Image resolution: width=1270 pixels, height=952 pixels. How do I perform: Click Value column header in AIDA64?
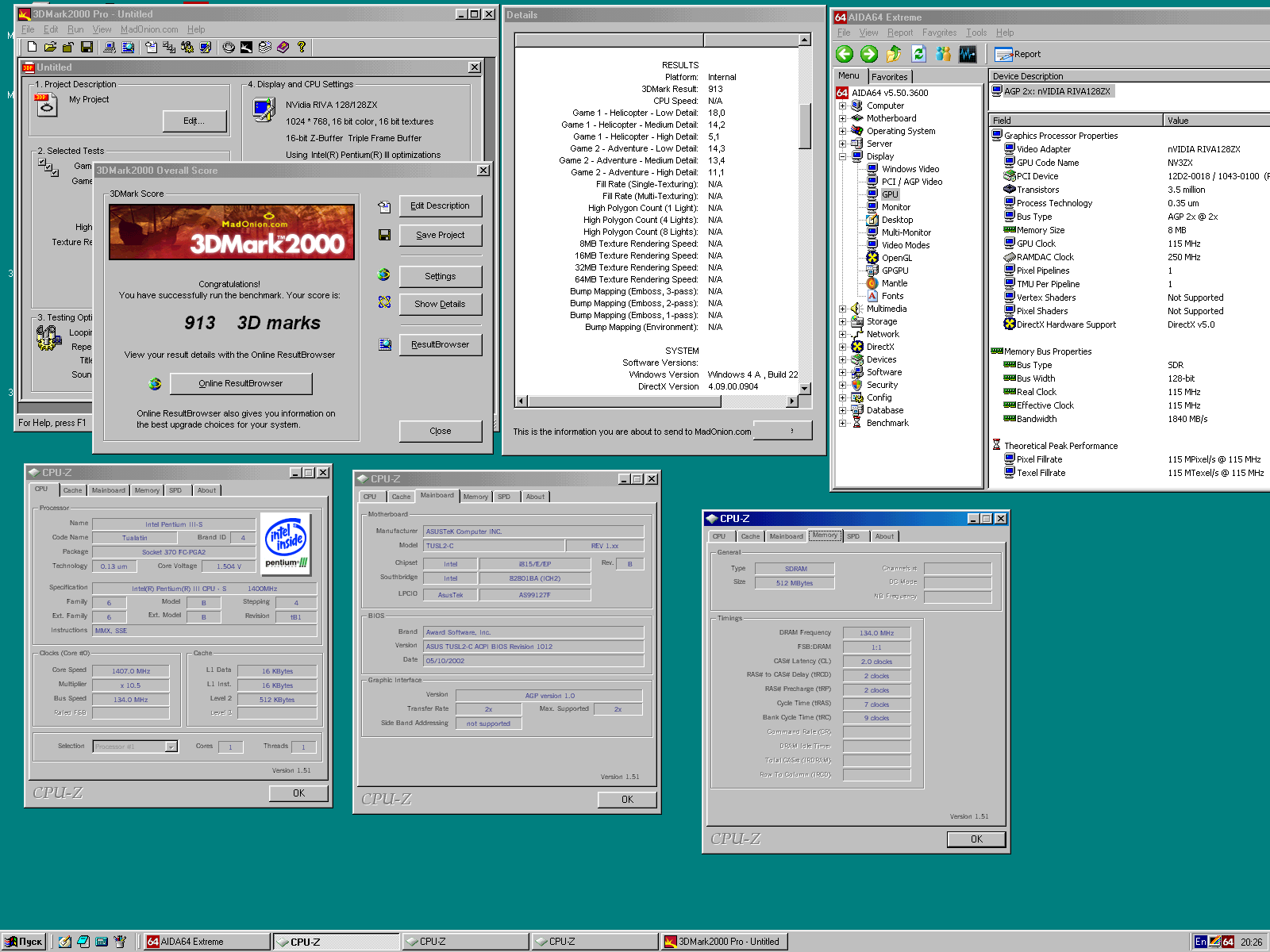1217,121
